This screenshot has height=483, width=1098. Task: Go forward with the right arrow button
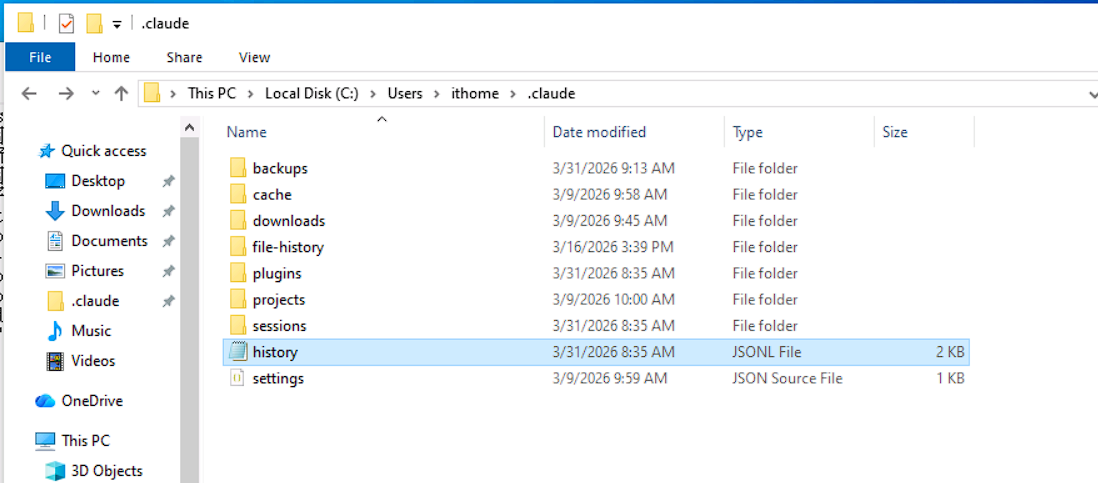click(66, 93)
